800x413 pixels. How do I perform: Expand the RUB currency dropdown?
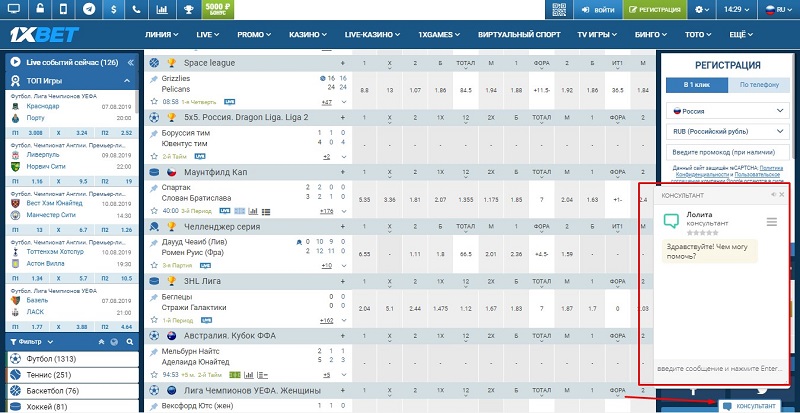click(x=725, y=131)
